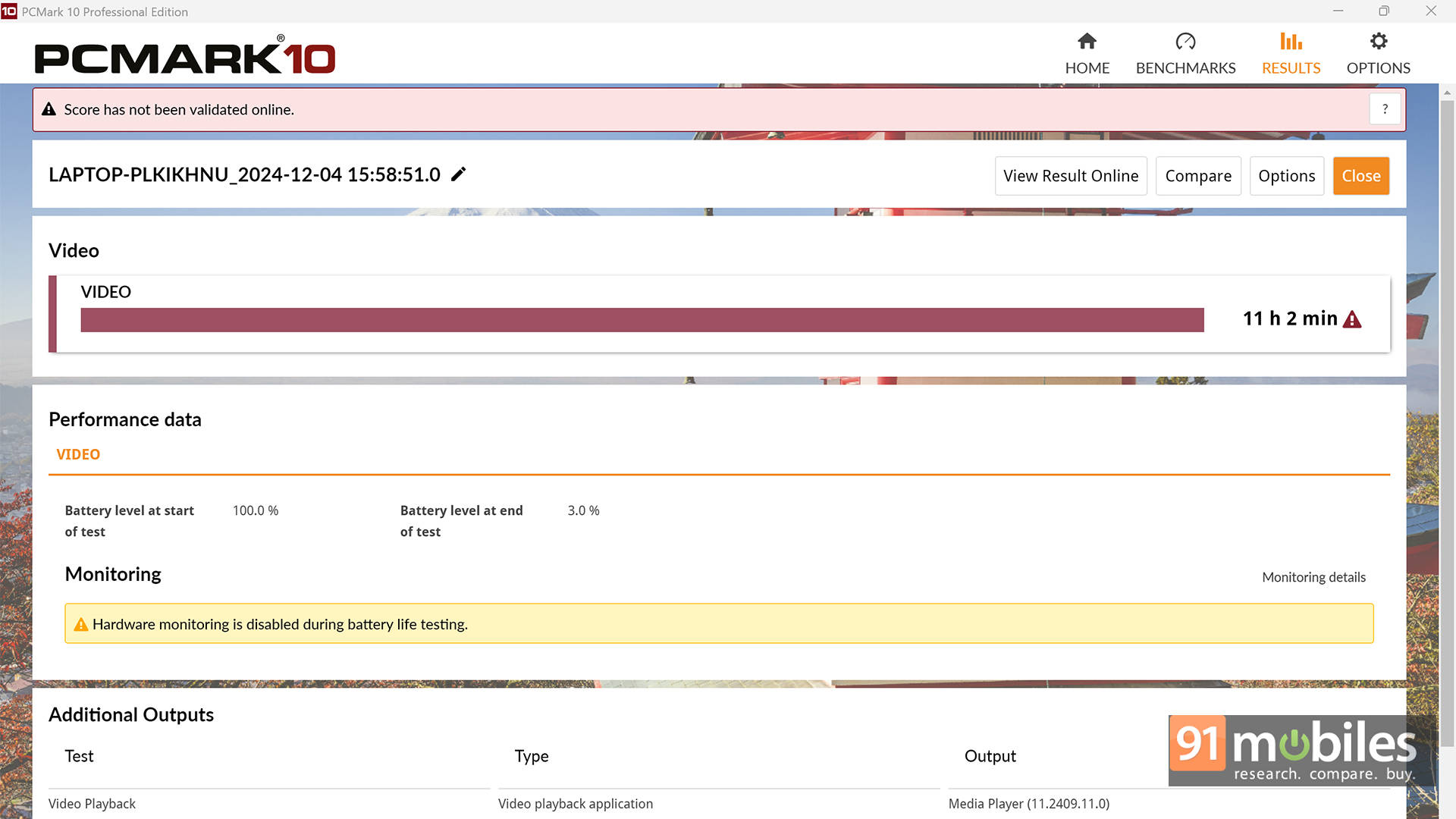Click the Test column header

79,756
